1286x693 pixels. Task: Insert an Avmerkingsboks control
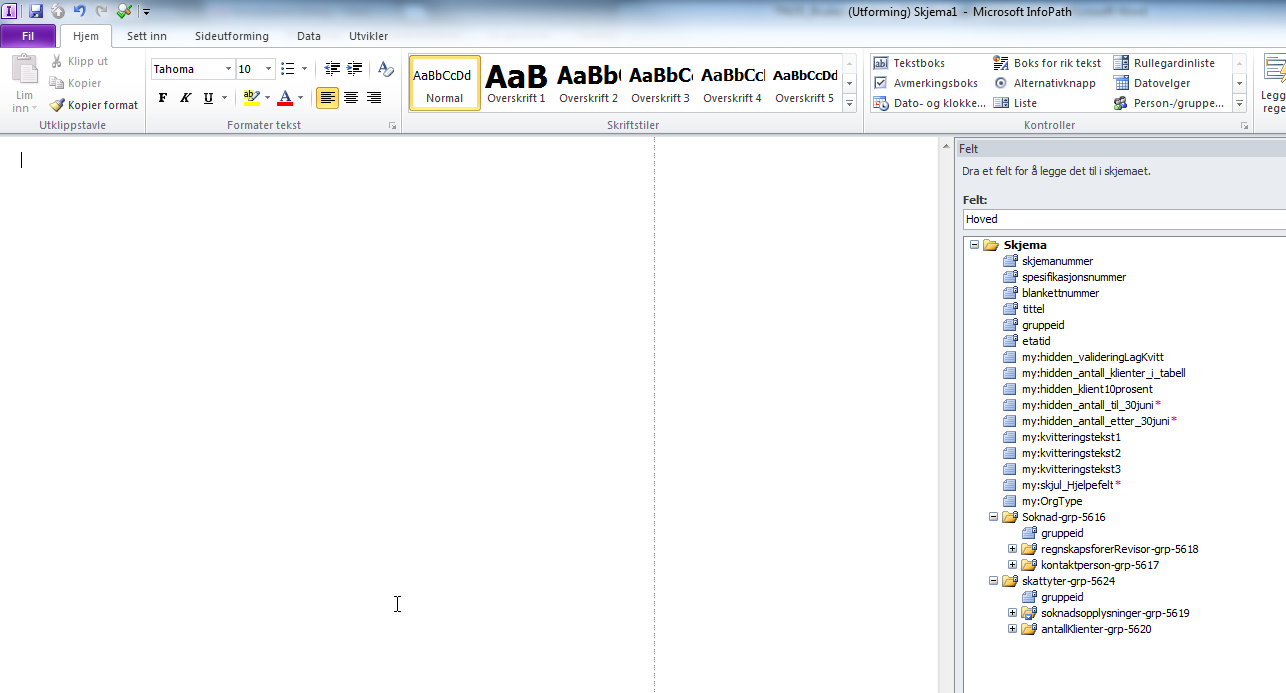point(926,83)
